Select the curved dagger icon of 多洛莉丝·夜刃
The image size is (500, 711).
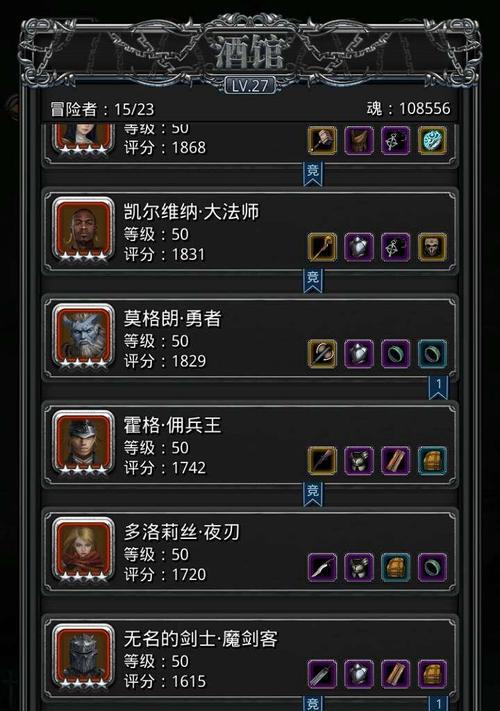point(322,567)
